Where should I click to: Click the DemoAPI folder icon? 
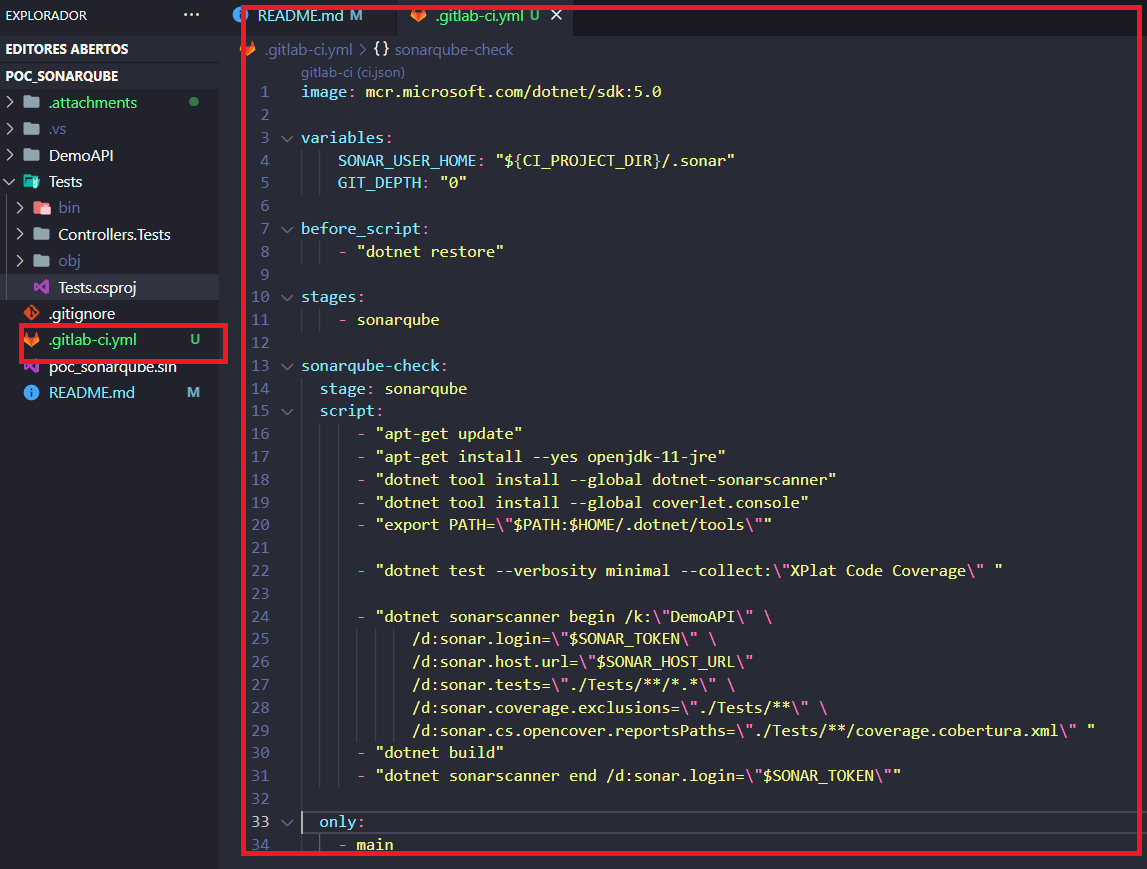31,155
